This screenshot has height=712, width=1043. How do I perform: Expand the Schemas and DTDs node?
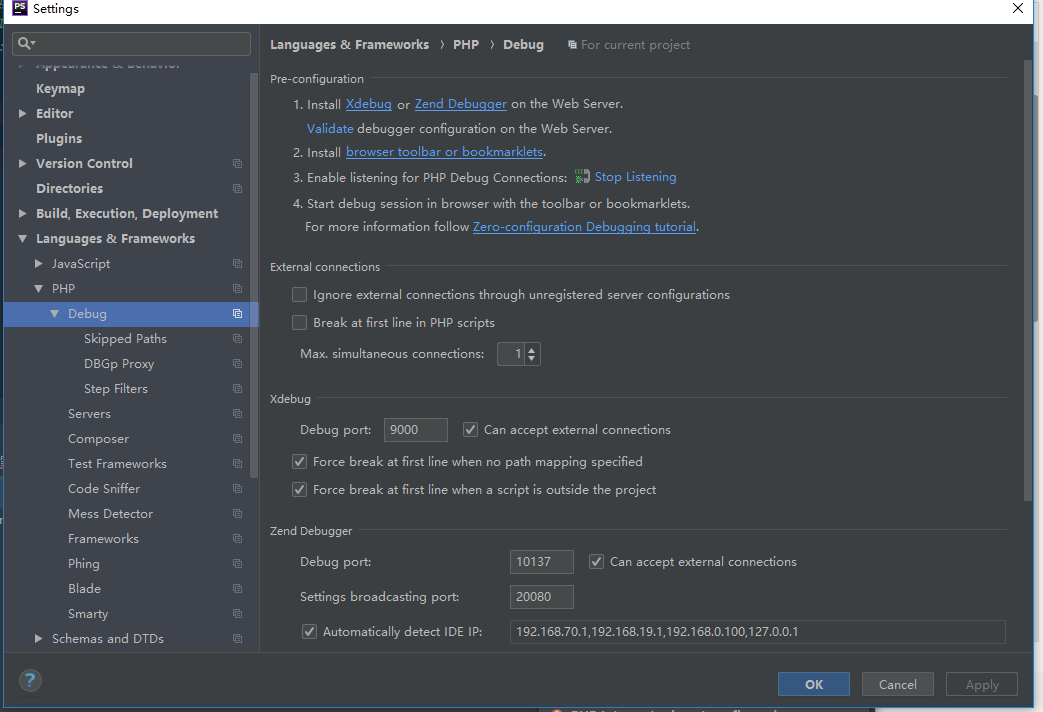pyautogui.click(x=39, y=639)
